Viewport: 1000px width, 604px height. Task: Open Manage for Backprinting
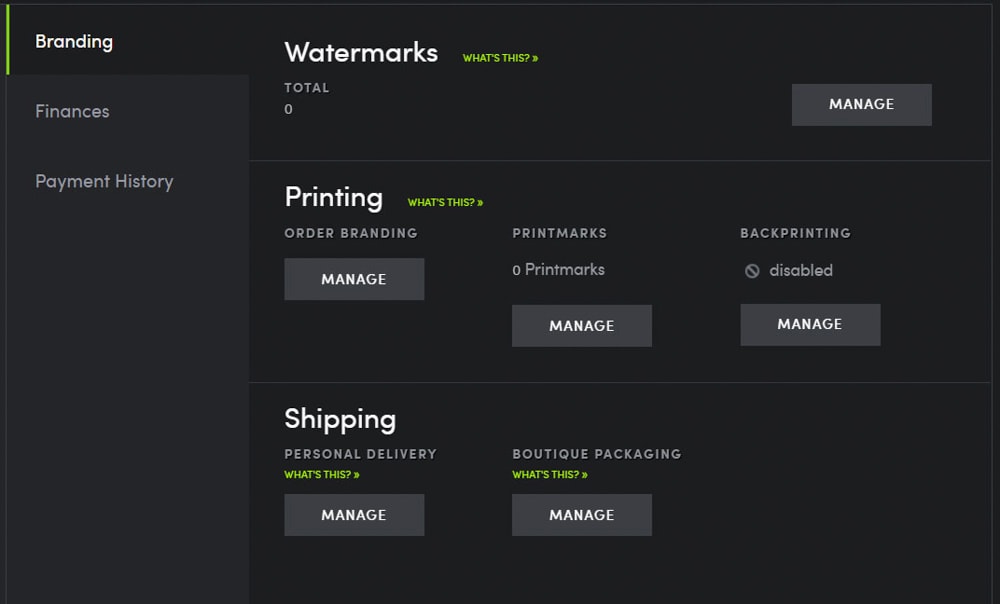[x=810, y=324]
